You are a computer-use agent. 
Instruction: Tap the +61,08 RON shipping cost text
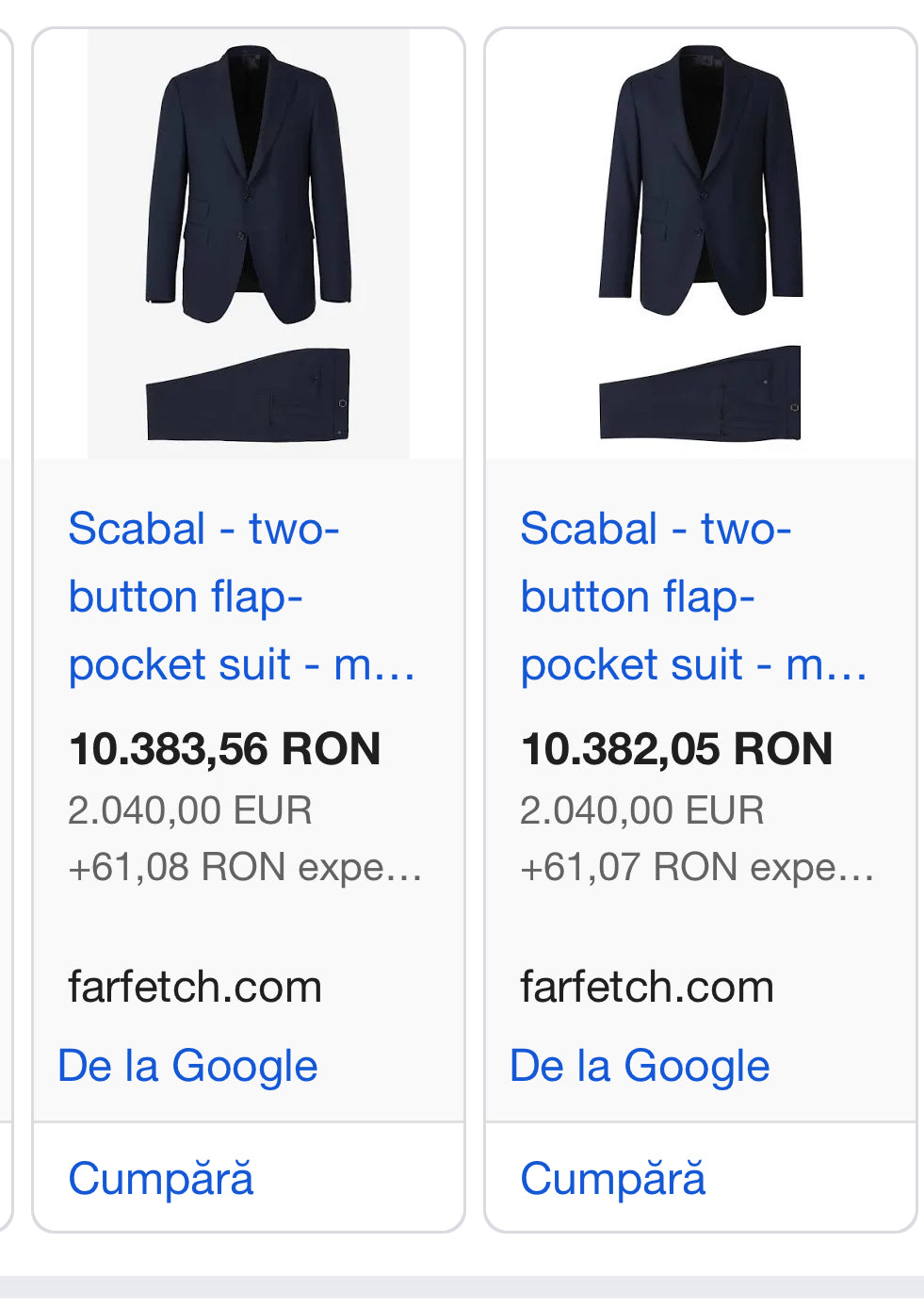(244, 867)
